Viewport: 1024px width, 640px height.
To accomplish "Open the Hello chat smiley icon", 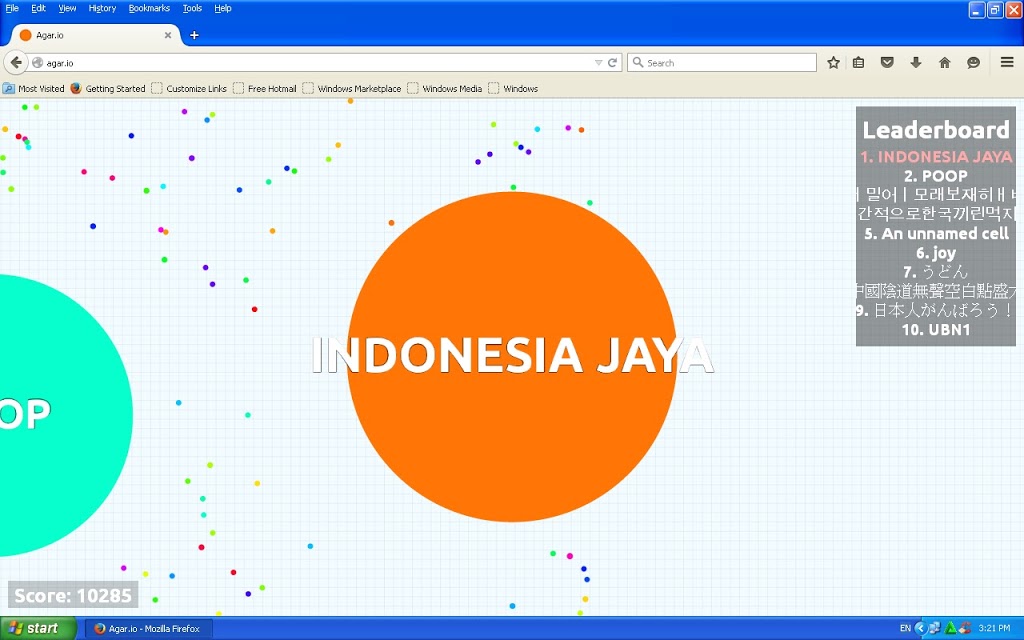I will coord(974,63).
